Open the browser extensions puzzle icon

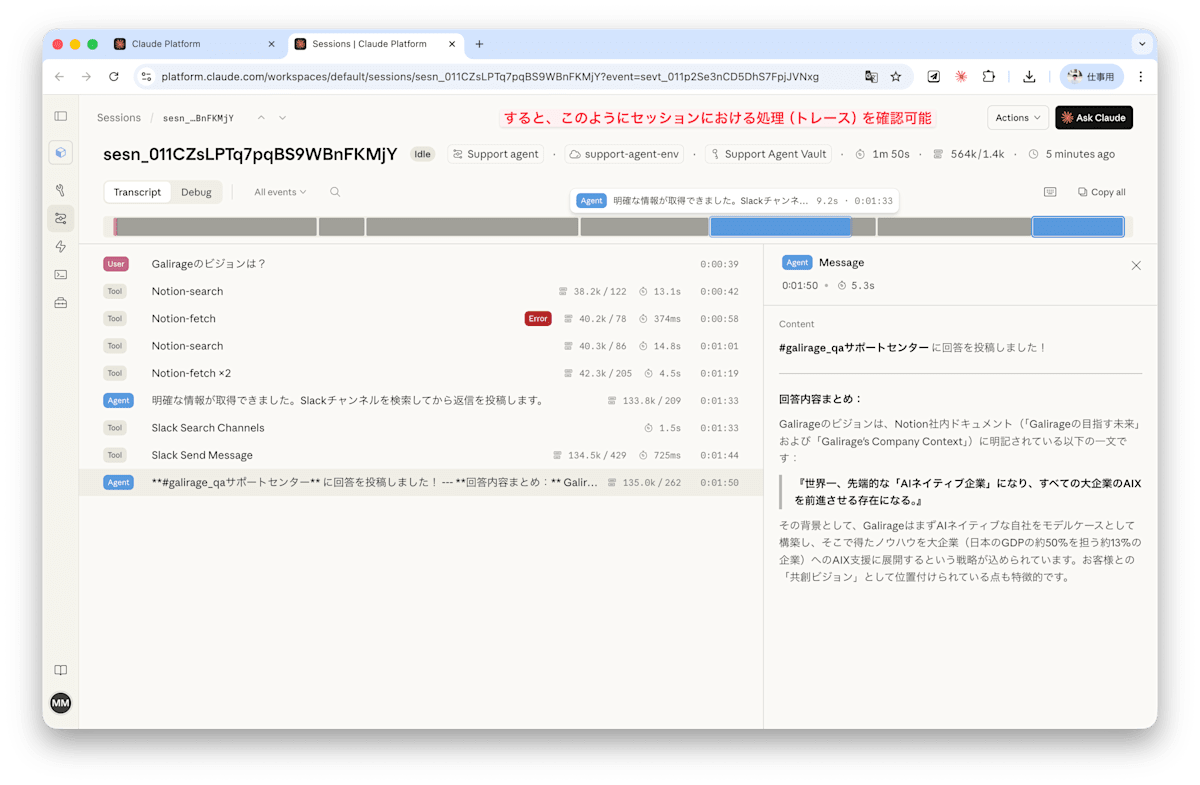click(x=989, y=76)
